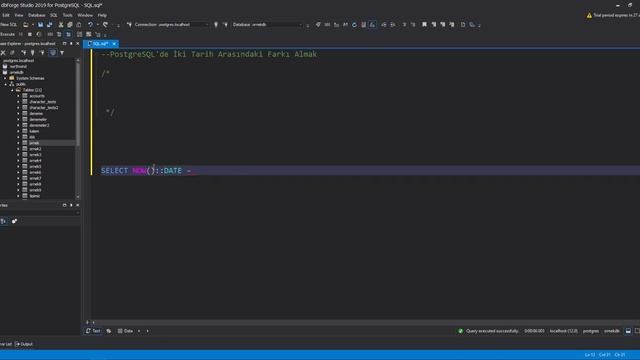
Task: Click the New SQL button
Action: coord(9,25)
